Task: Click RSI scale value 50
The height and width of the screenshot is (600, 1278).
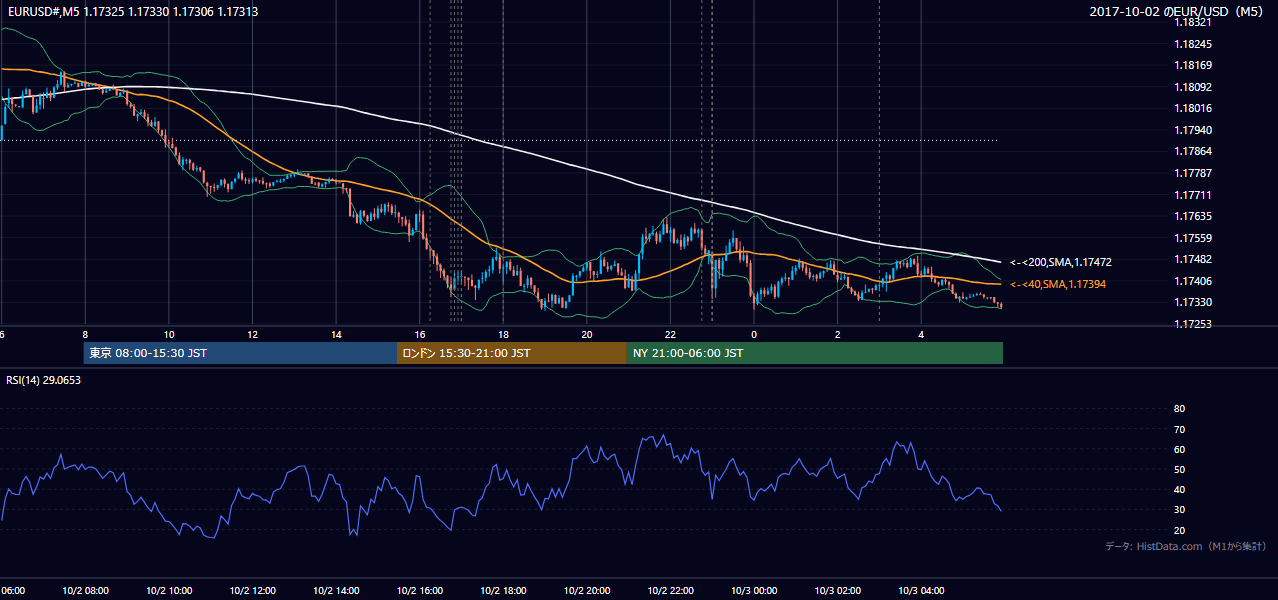Action: coord(1179,469)
